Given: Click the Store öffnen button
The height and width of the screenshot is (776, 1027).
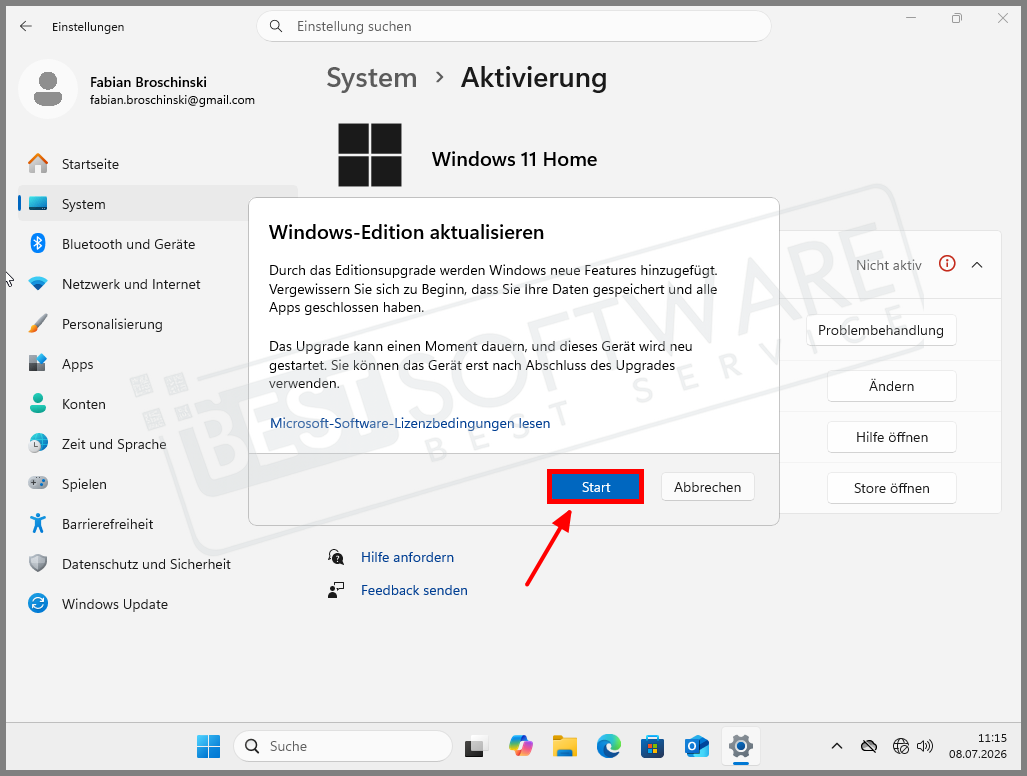Looking at the screenshot, I should [x=891, y=488].
